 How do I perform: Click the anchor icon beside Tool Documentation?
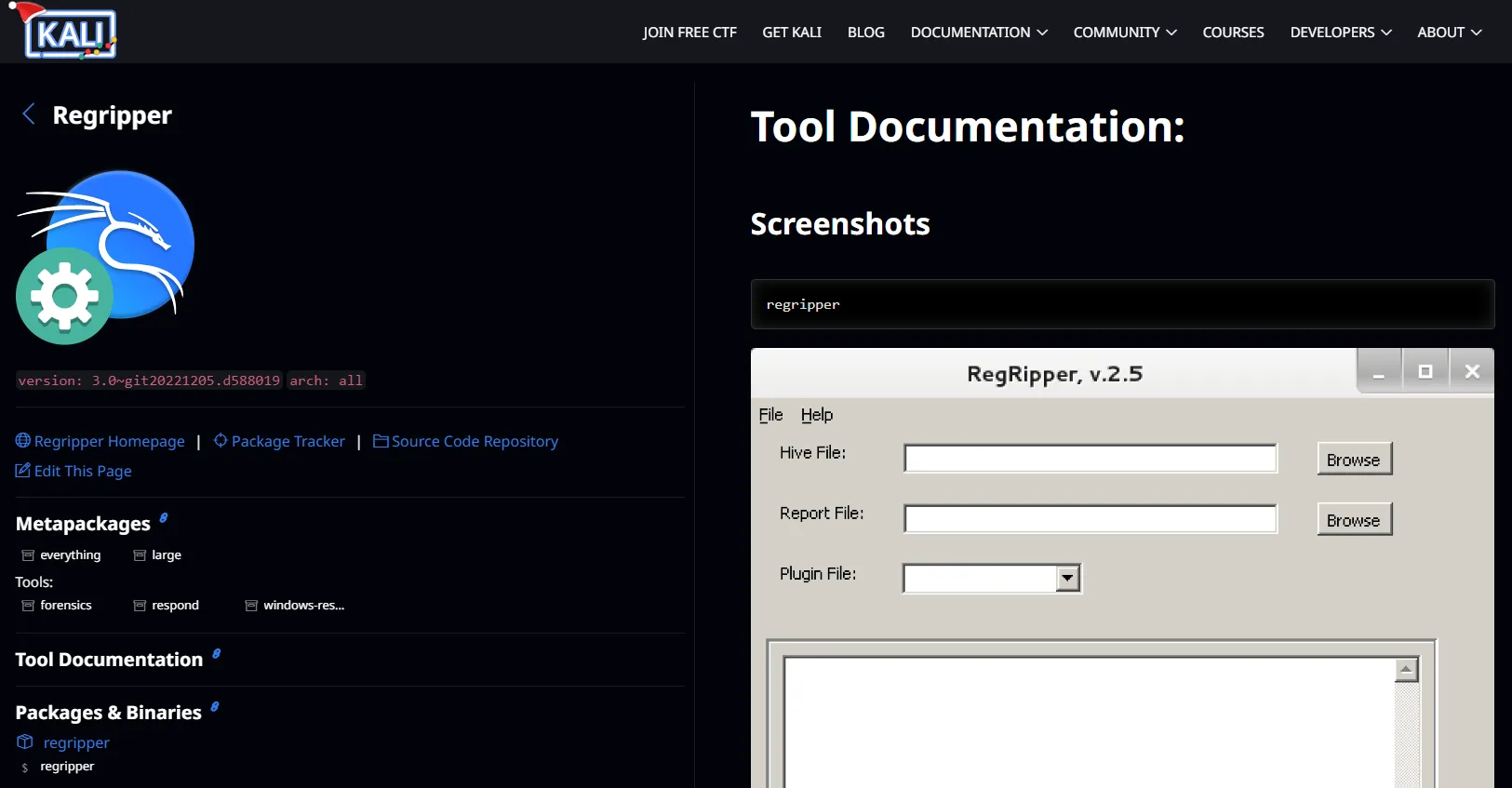point(216,654)
